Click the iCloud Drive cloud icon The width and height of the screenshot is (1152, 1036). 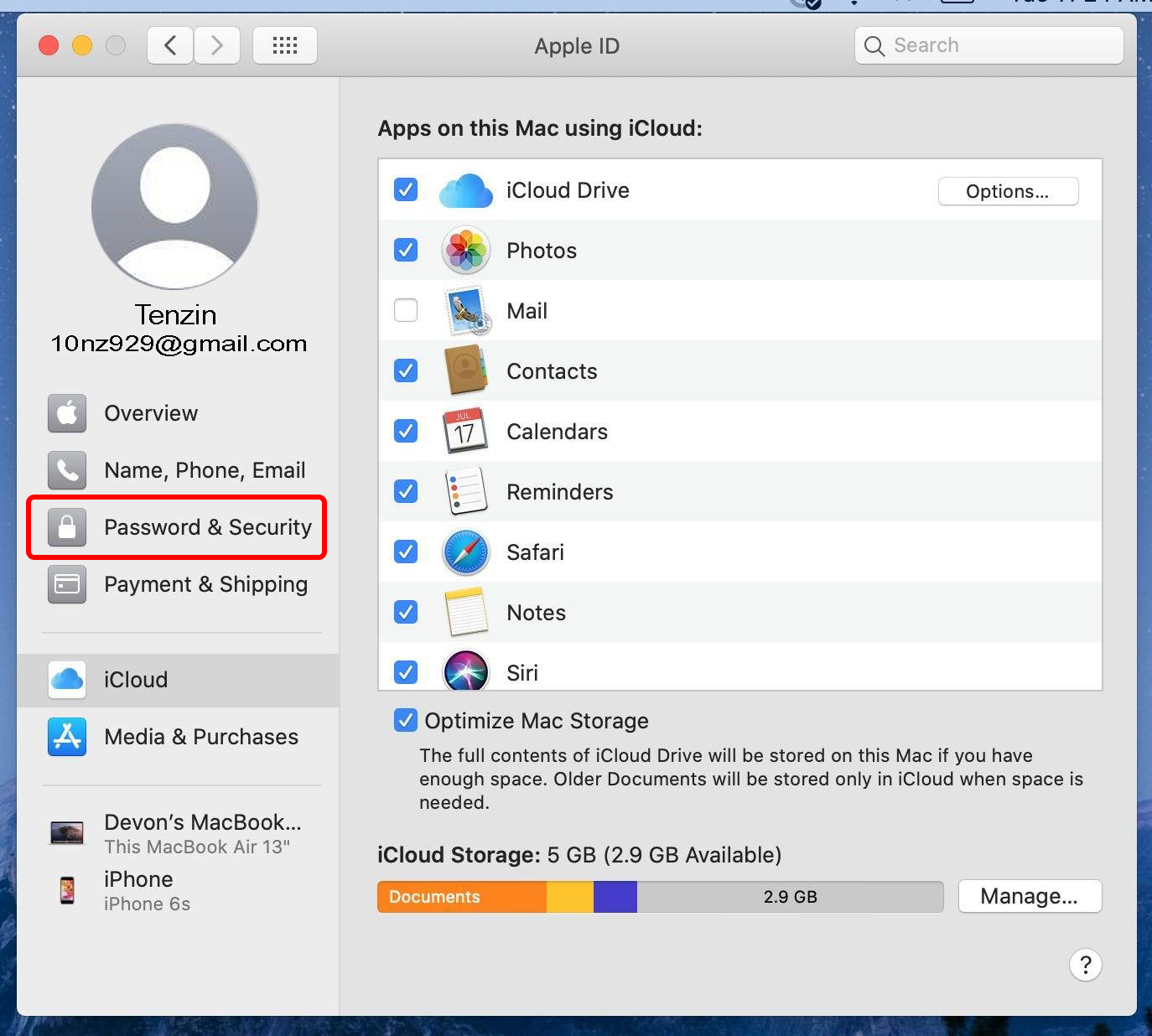click(x=465, y=190)
